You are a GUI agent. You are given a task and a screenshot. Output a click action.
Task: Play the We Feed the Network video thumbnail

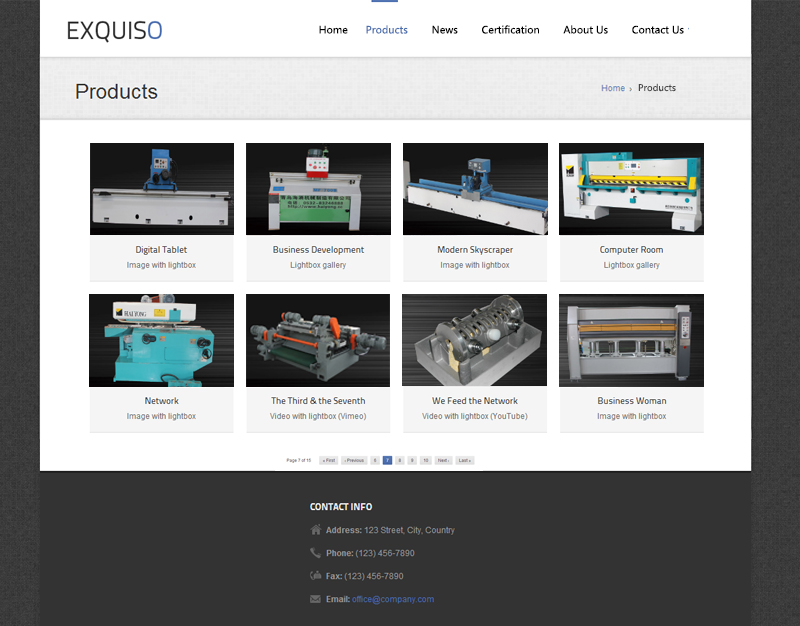pos(475,340)
